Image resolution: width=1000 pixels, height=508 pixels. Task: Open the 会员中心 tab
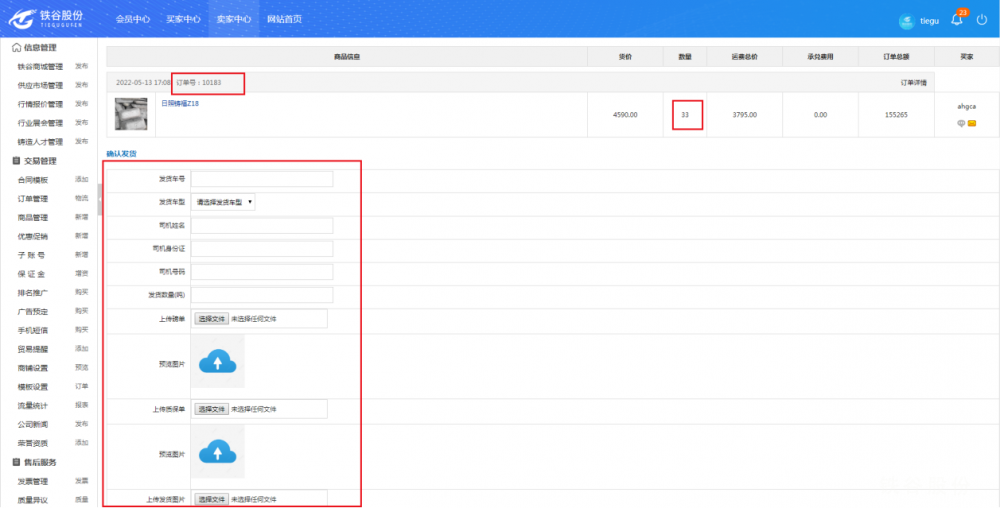[133, 19]
